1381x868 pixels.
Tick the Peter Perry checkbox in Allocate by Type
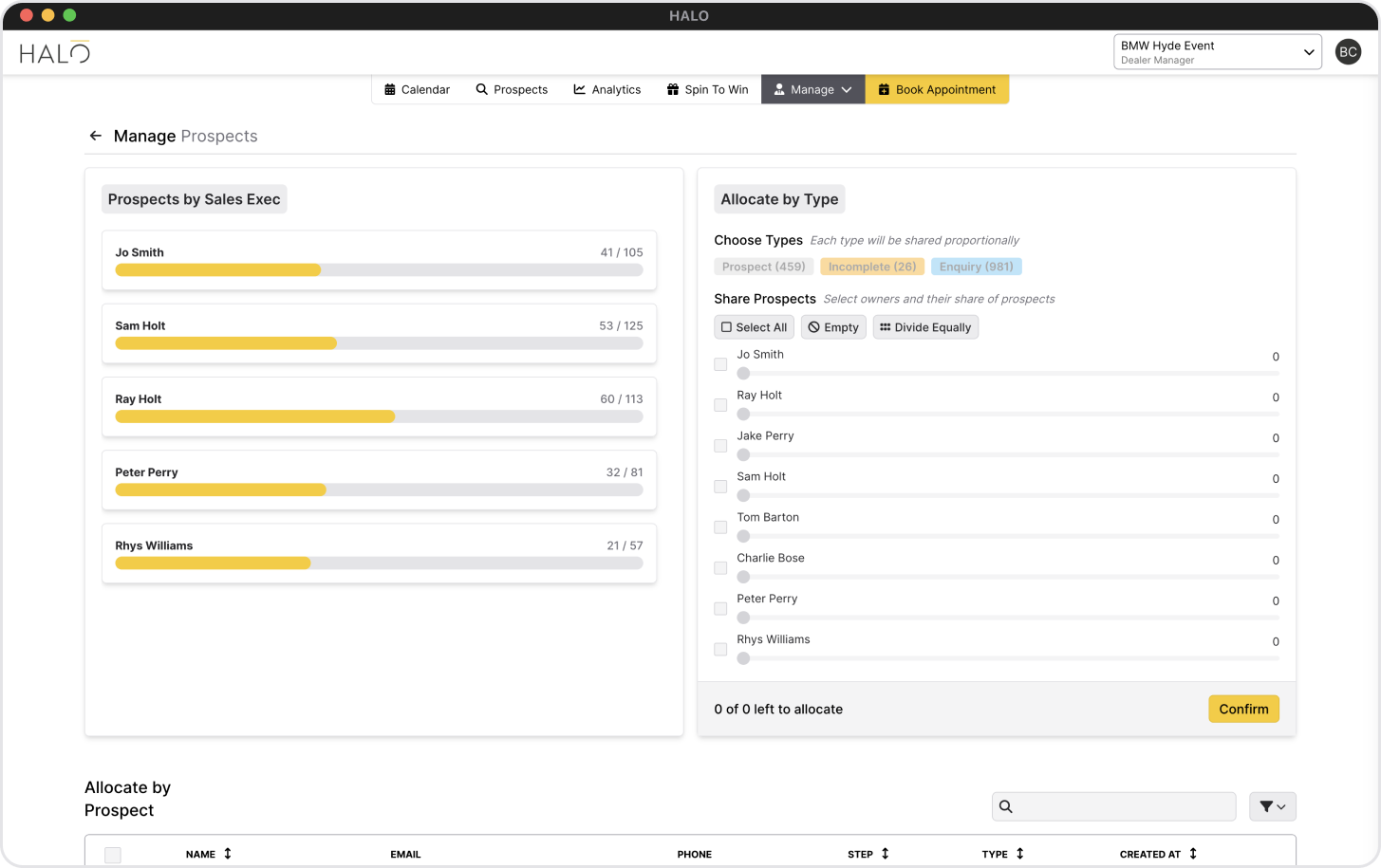tap(720, 609)
